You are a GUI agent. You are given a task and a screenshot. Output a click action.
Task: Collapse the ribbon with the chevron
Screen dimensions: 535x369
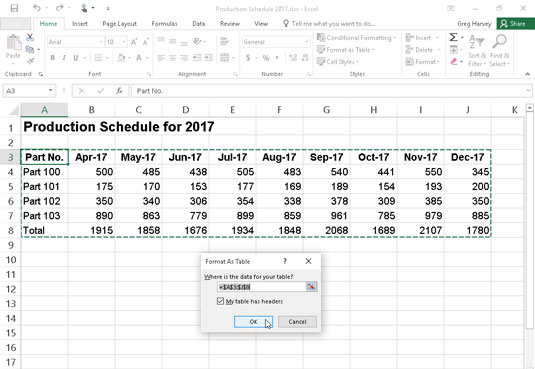527,74
